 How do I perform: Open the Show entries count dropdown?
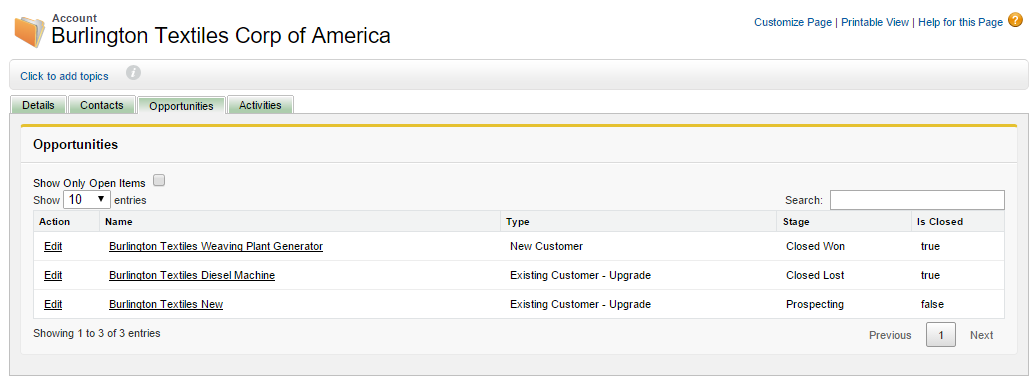87,200
